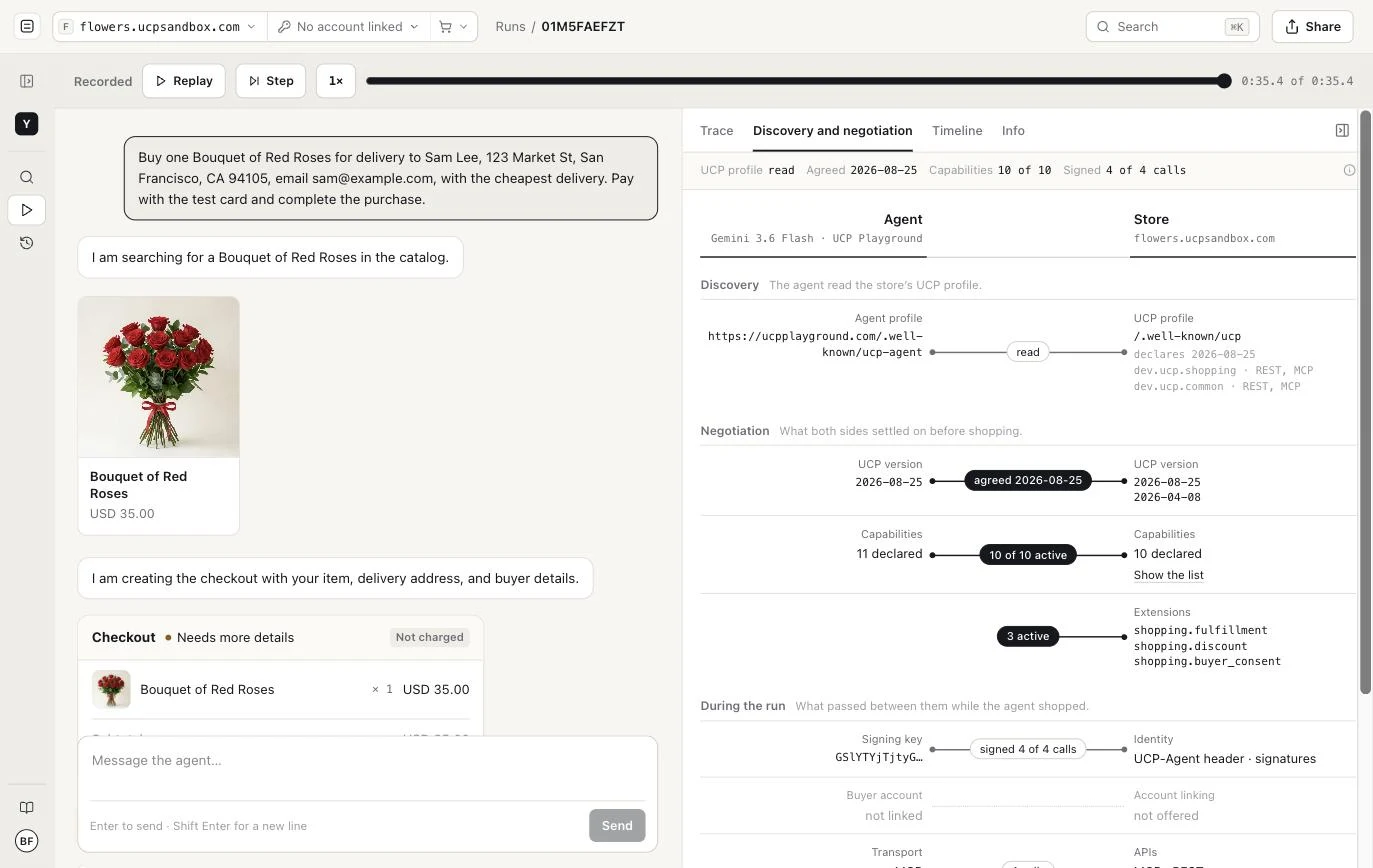Click the user's purchase request message
Screen dimensions: 1373x868
[x=391, y=178]
